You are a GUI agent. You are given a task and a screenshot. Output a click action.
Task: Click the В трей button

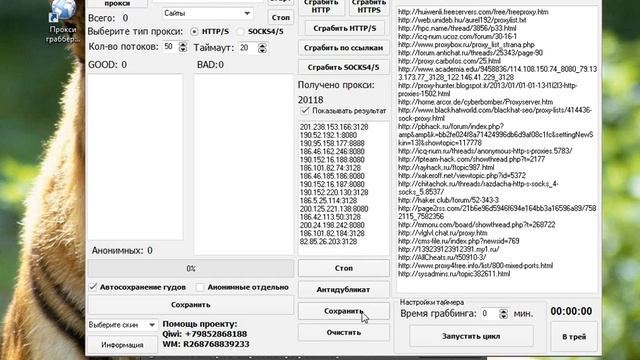pos(574,337)
